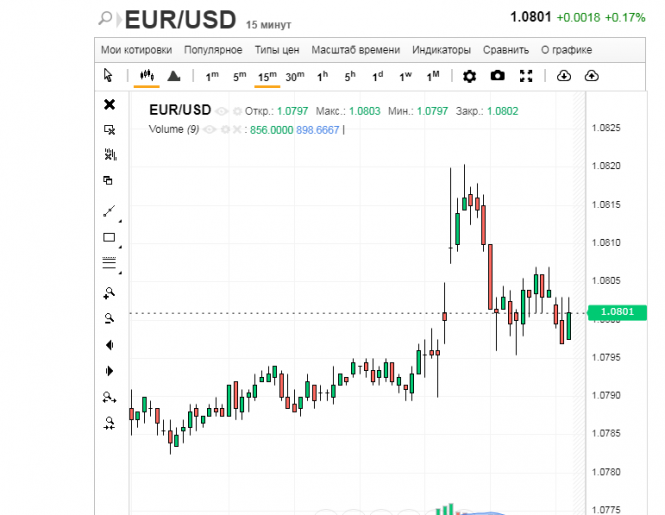Select the horizontal lines Fibonacci tool
Image resolution: width=665 pixels, height=515 pixels.
(x=109, y=263)
